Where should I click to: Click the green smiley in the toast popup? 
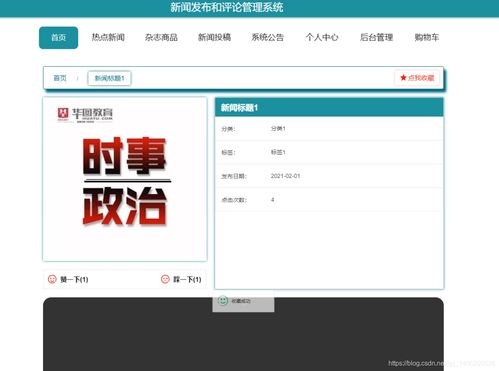pos(223,301)
